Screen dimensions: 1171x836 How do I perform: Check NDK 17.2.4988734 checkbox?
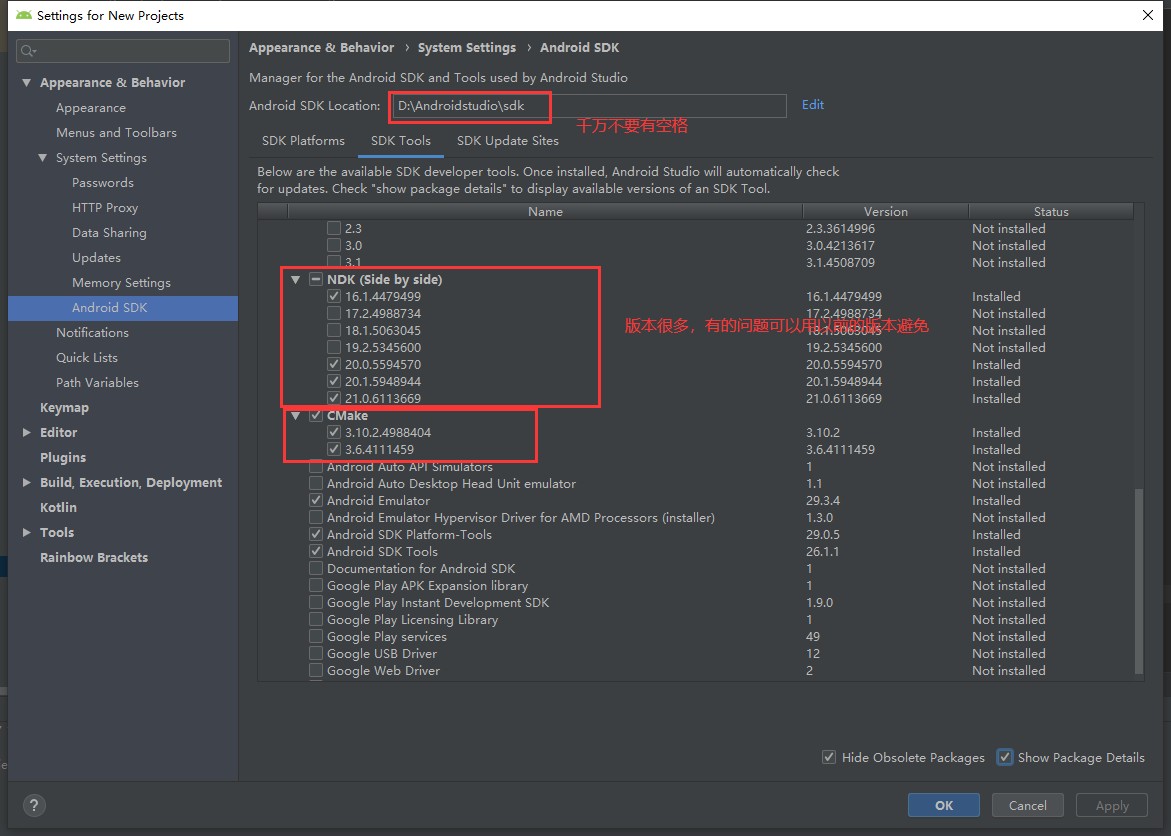point(334,314)
